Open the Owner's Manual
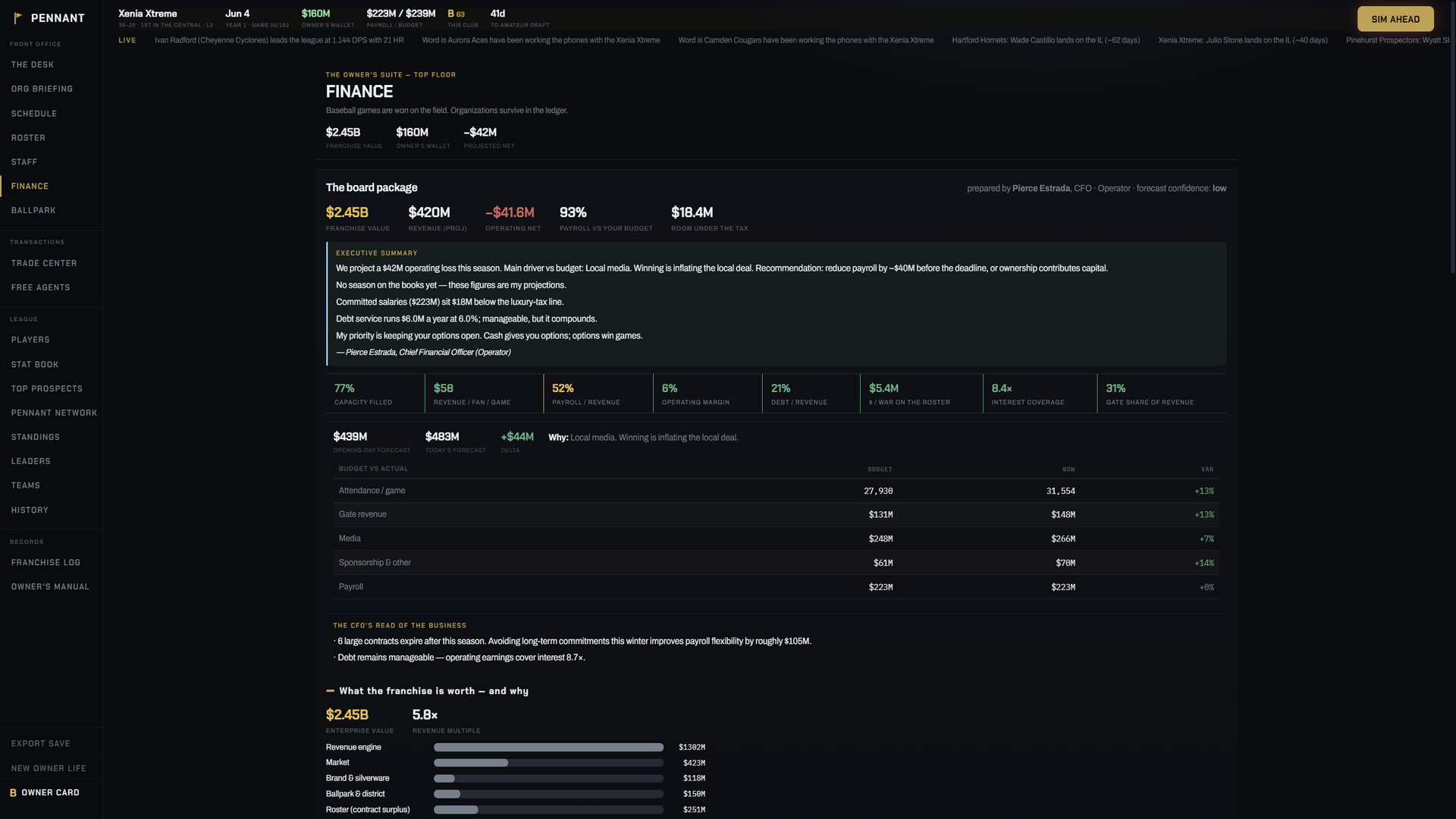This screenshot has width=1456, height=819. (51, 587)
